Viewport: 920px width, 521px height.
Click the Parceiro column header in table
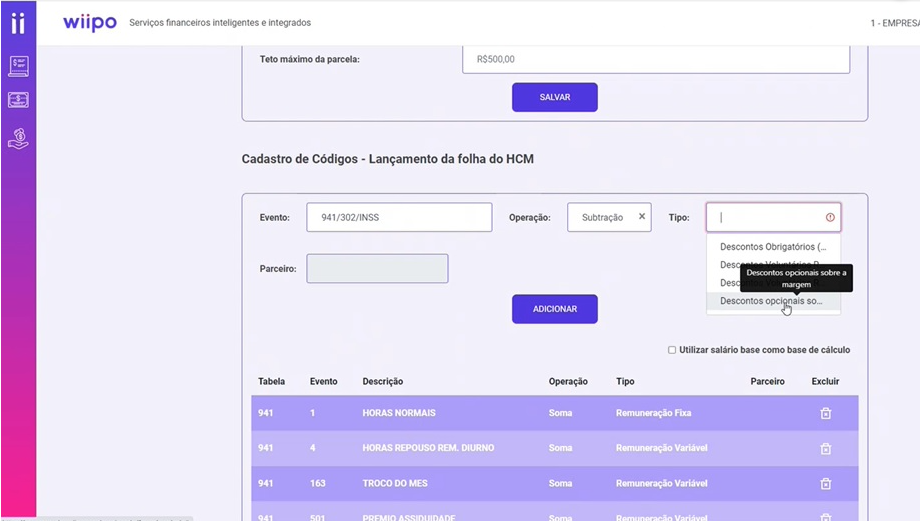click(767, 381)
